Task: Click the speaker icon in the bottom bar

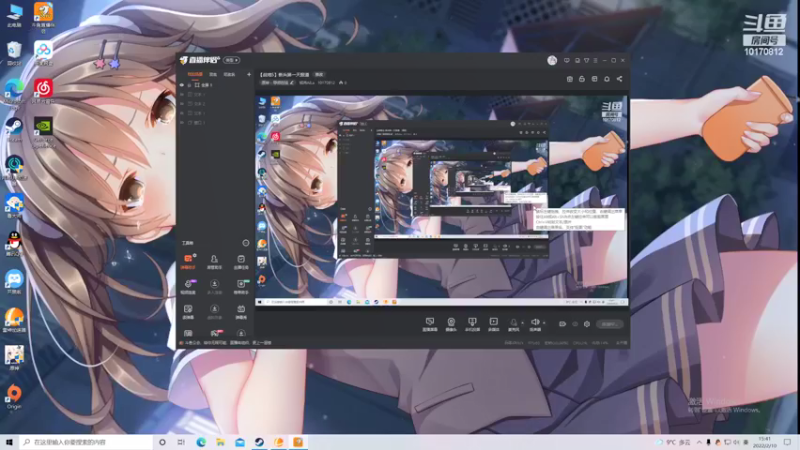Action: (535, 324)
